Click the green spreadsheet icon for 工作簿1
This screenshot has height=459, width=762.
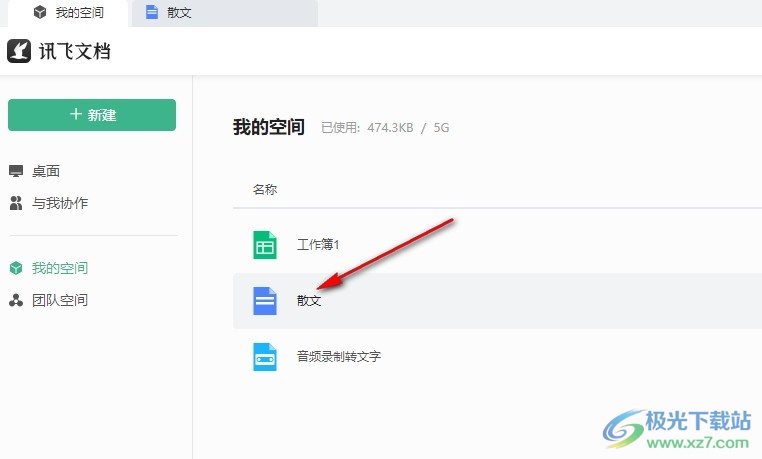(x=265, y=245)
